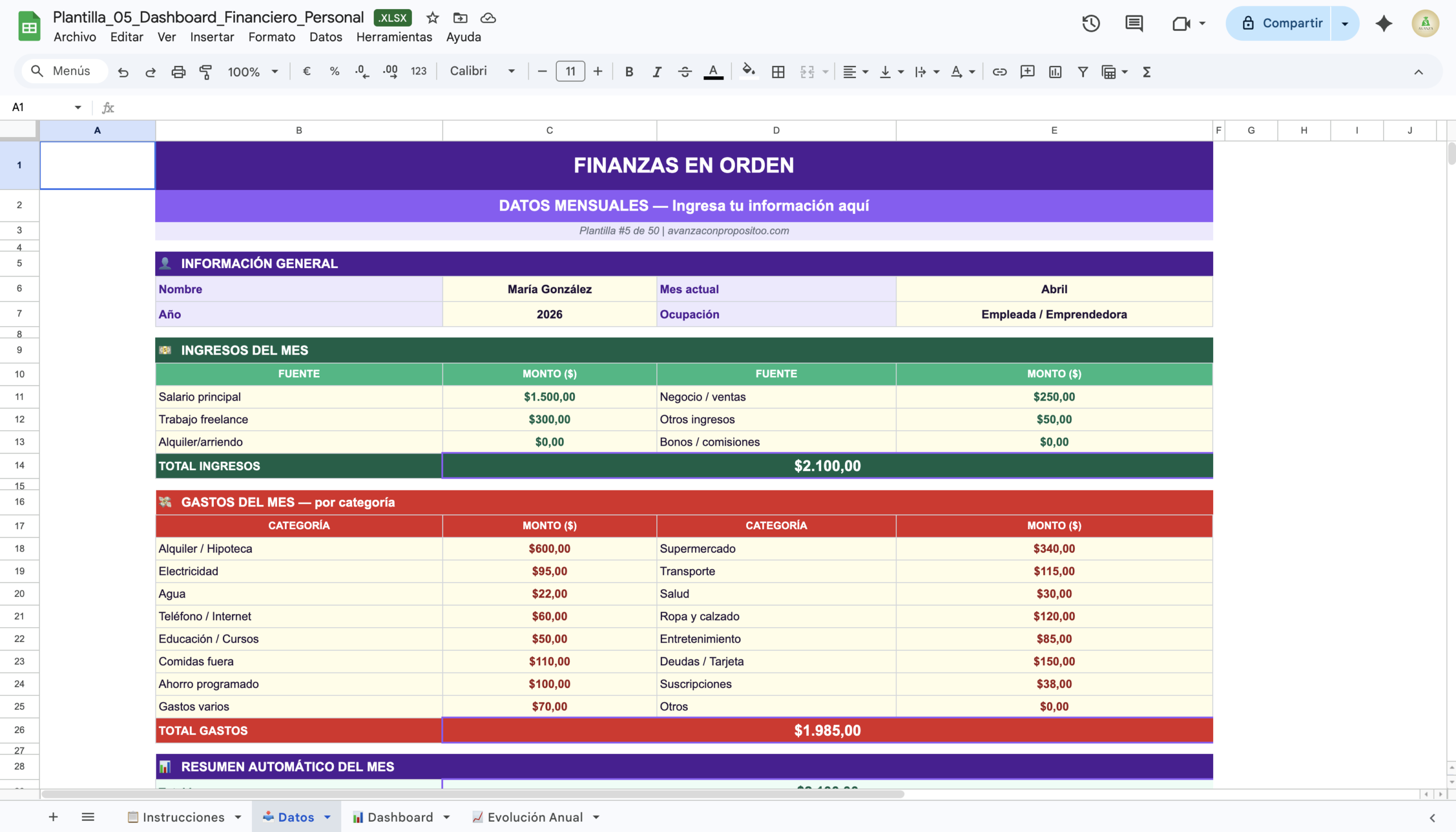1456x832 pixels.
Task: Toggle strikethrough formatting
Action: (685, 72)
